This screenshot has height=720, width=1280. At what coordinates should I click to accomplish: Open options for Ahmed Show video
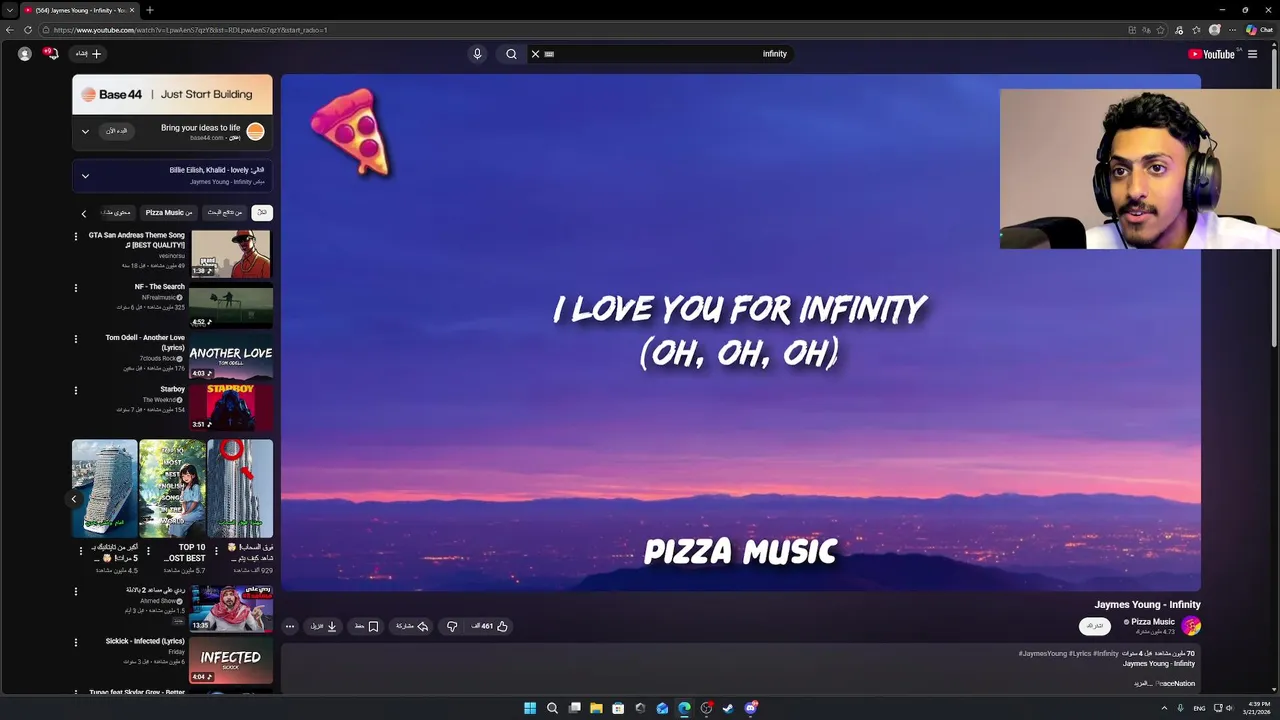pyautogui.click(x=75, y=591)
